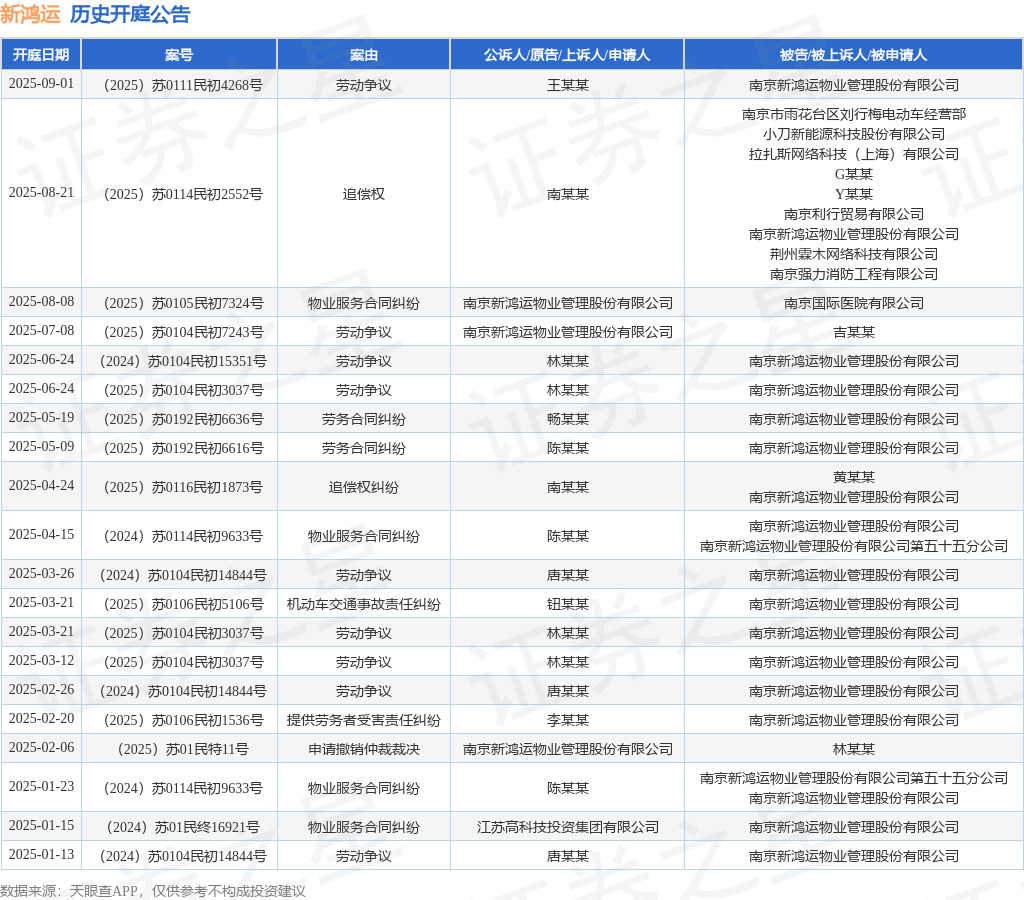The width and height of the screenshot is (1024, 900).
Task: Select the date 2025-01-23
Action: pyautogui.click(x=41, y=786)
